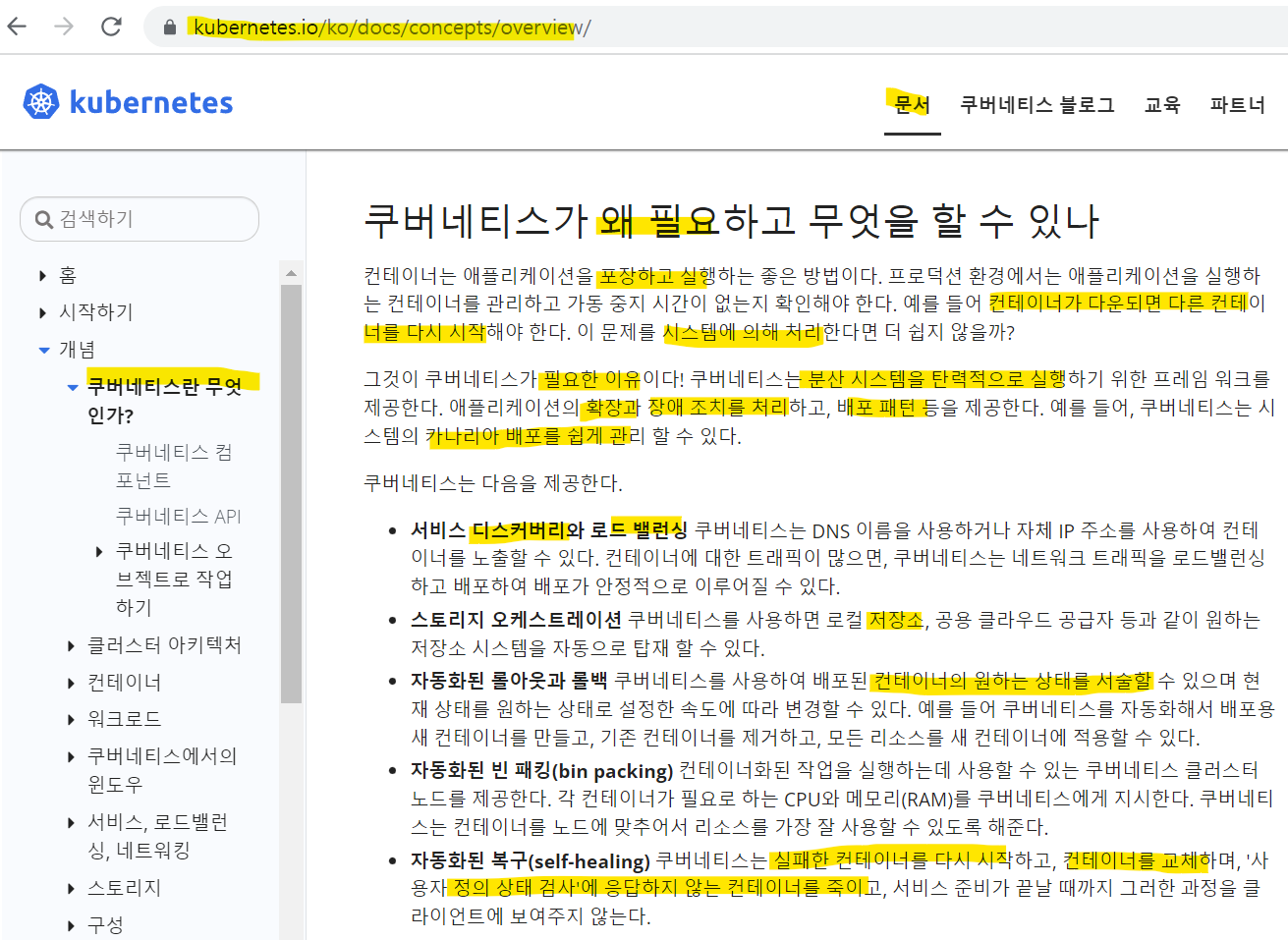Collapse the 개념 section arrow
This screenshot has height=940, width=1288.
pyautogui.click(x=43, y=350)
